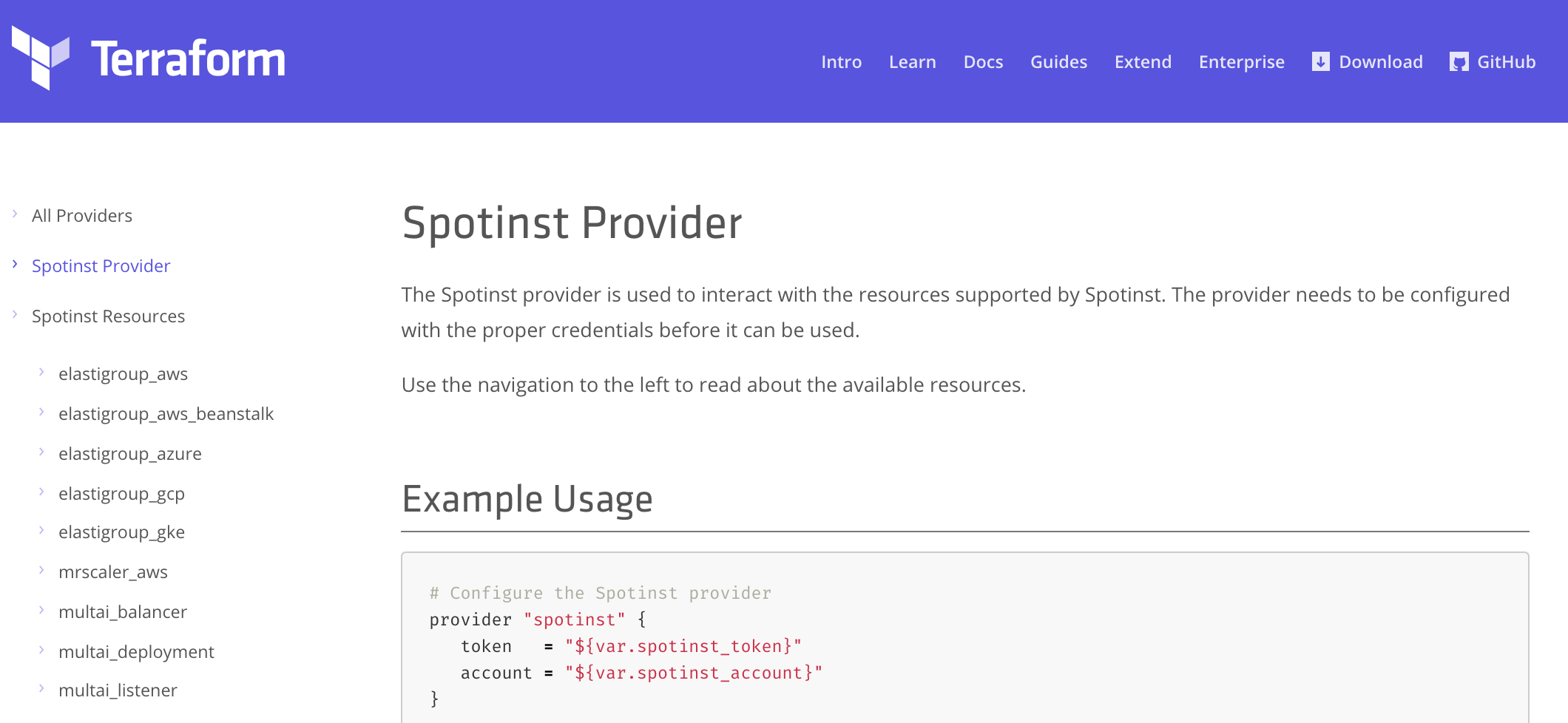Open the Extend nav item
The height and width of the screenshot is (723, 1568).
click(x=1143, y=62)
